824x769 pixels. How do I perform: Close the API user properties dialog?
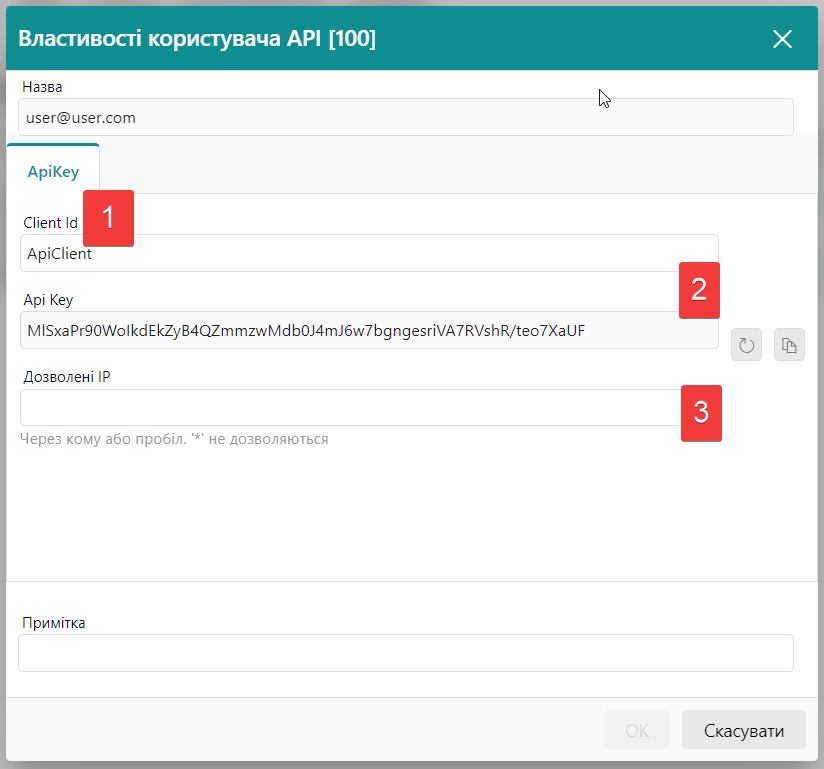coord(782,39)
